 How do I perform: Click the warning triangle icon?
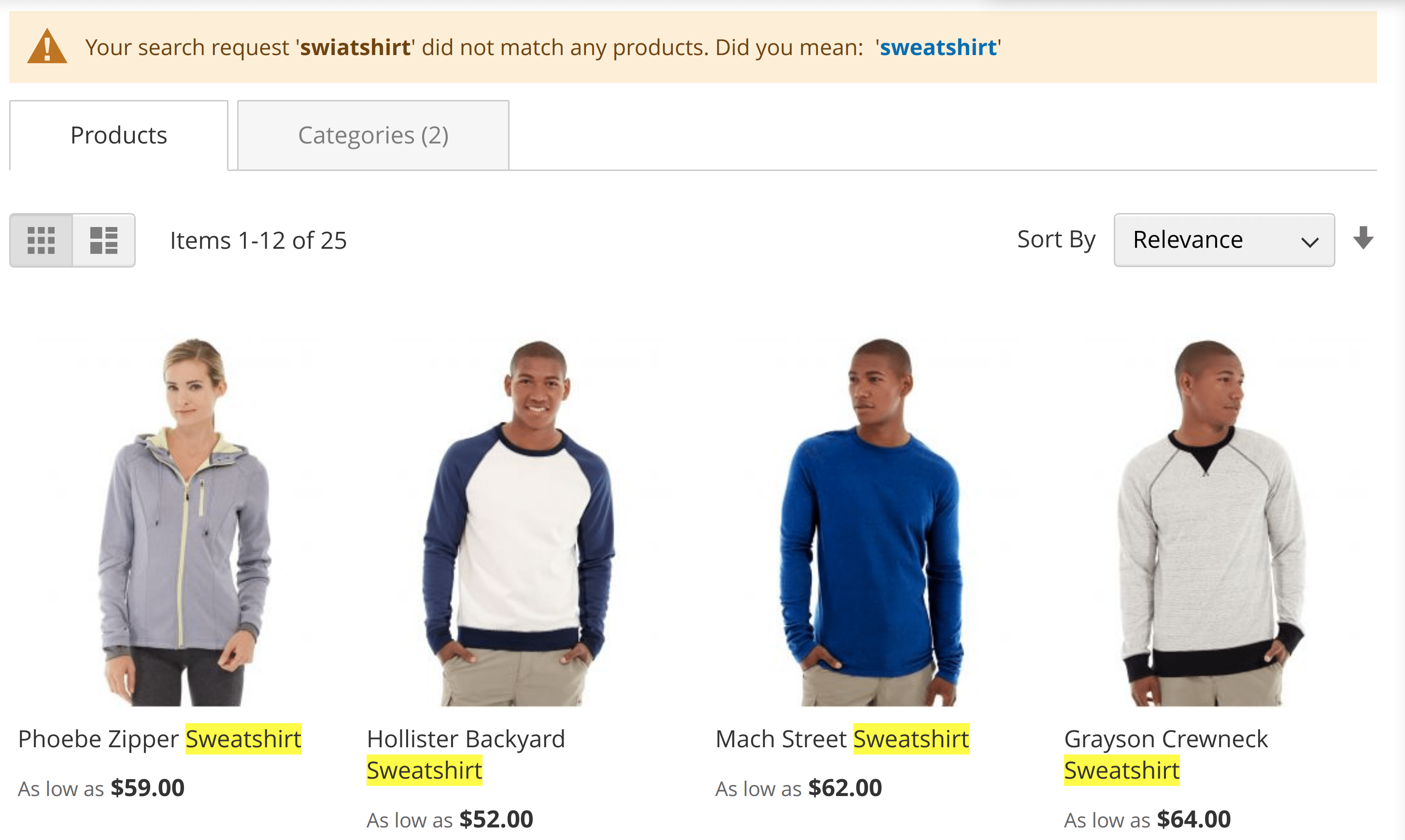[47, 46]
